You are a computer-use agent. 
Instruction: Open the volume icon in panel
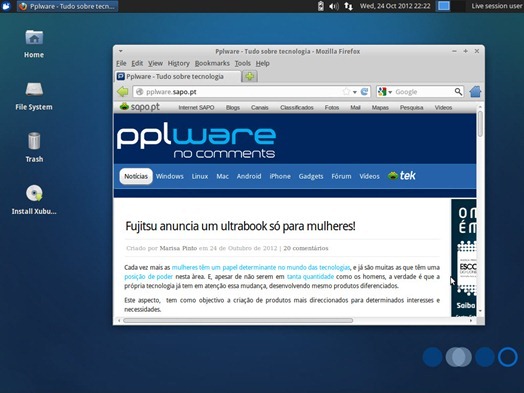[x=334, y=6]
